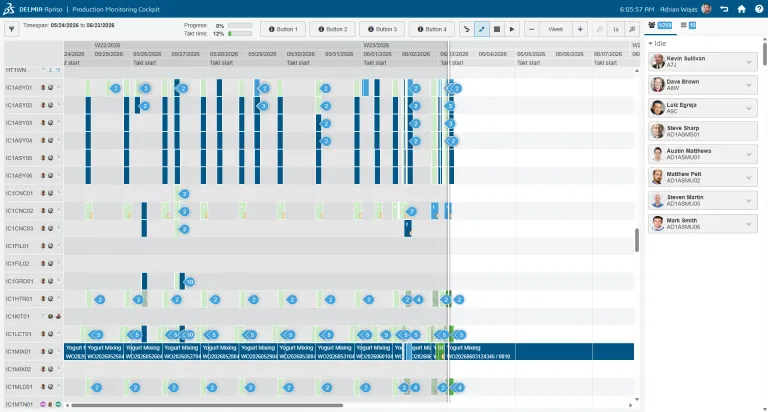The height and width of the screenshot is (412, 768).
Task: Toggle the highlighted auto-fit arrows icon
Action: (482, 29)
